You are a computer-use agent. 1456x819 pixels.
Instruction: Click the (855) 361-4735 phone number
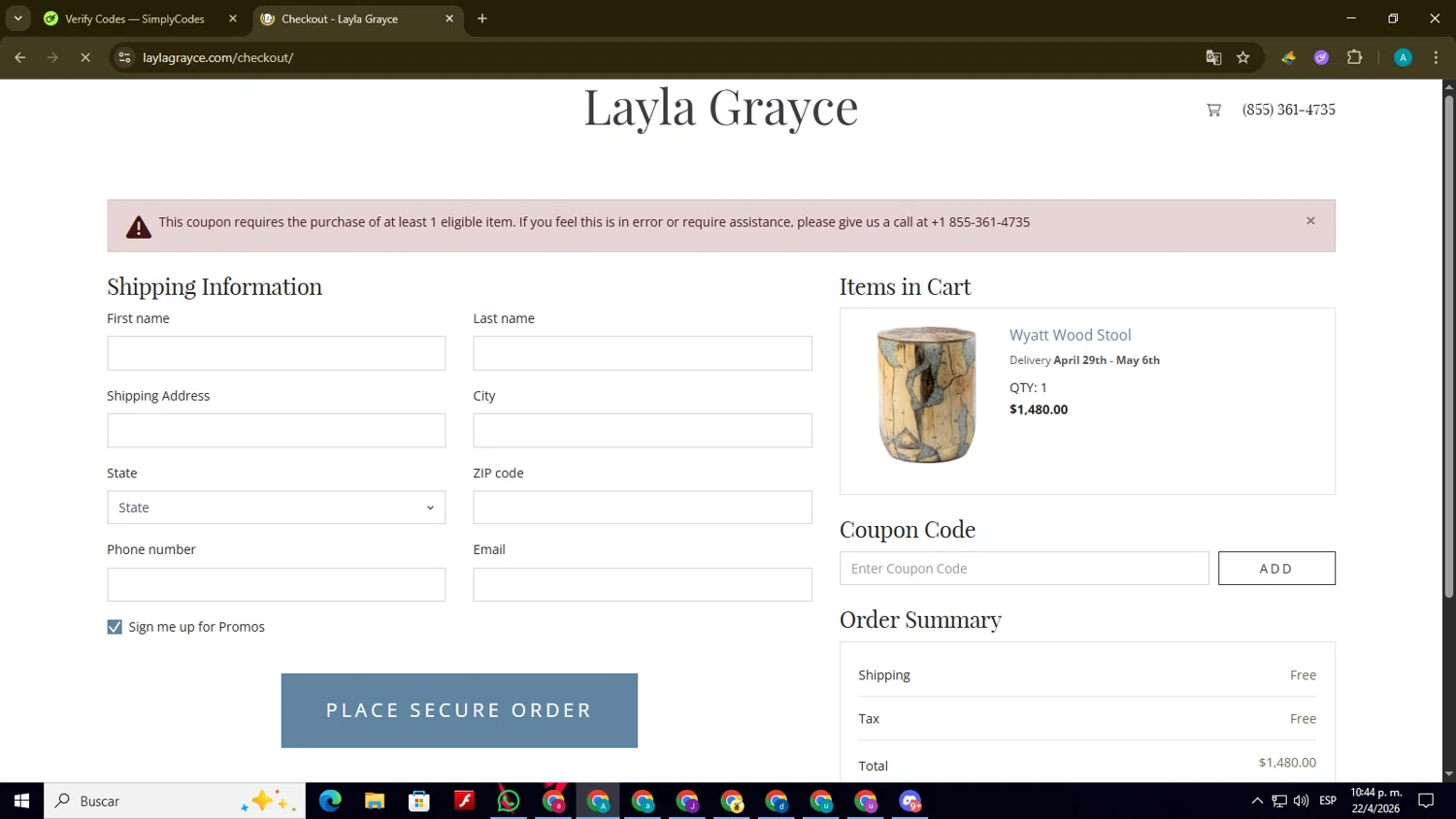[1288, 110]
